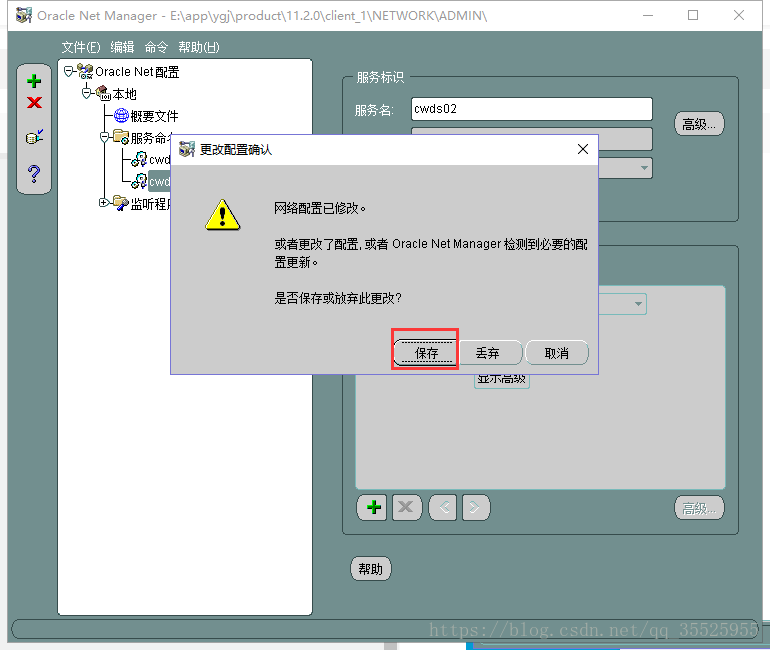Click the blue question mark help icon
Image resolution: width=770 pixels, height=650 pixels.
pos(34,173)
